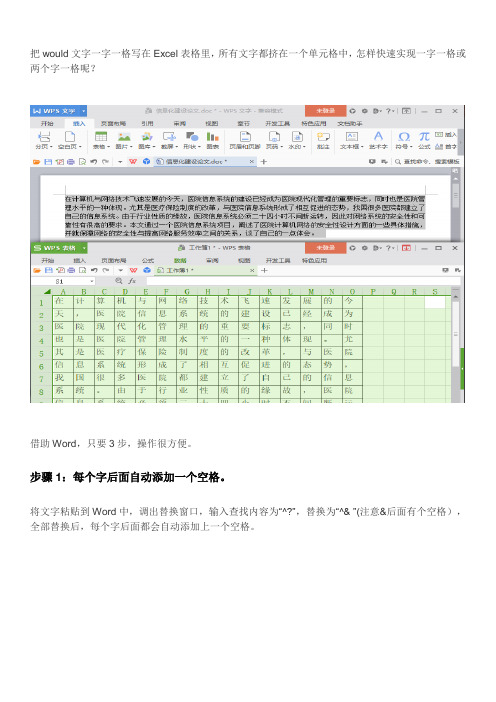
Task: Click the red W icon in Spreadsheet toolbar
Action: click(133, 270)
